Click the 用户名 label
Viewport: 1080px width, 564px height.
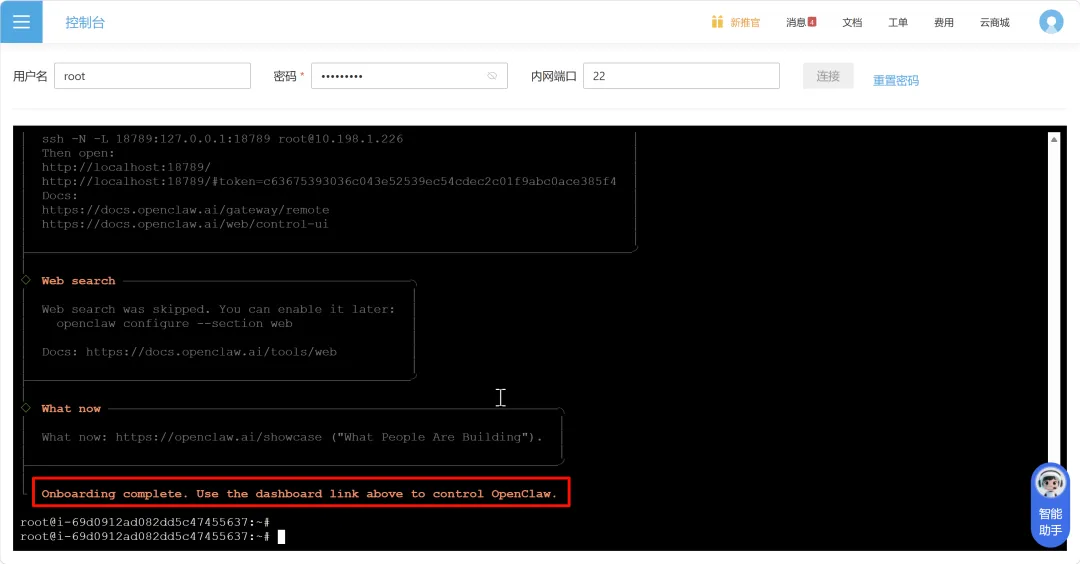(x=30, y=76)
